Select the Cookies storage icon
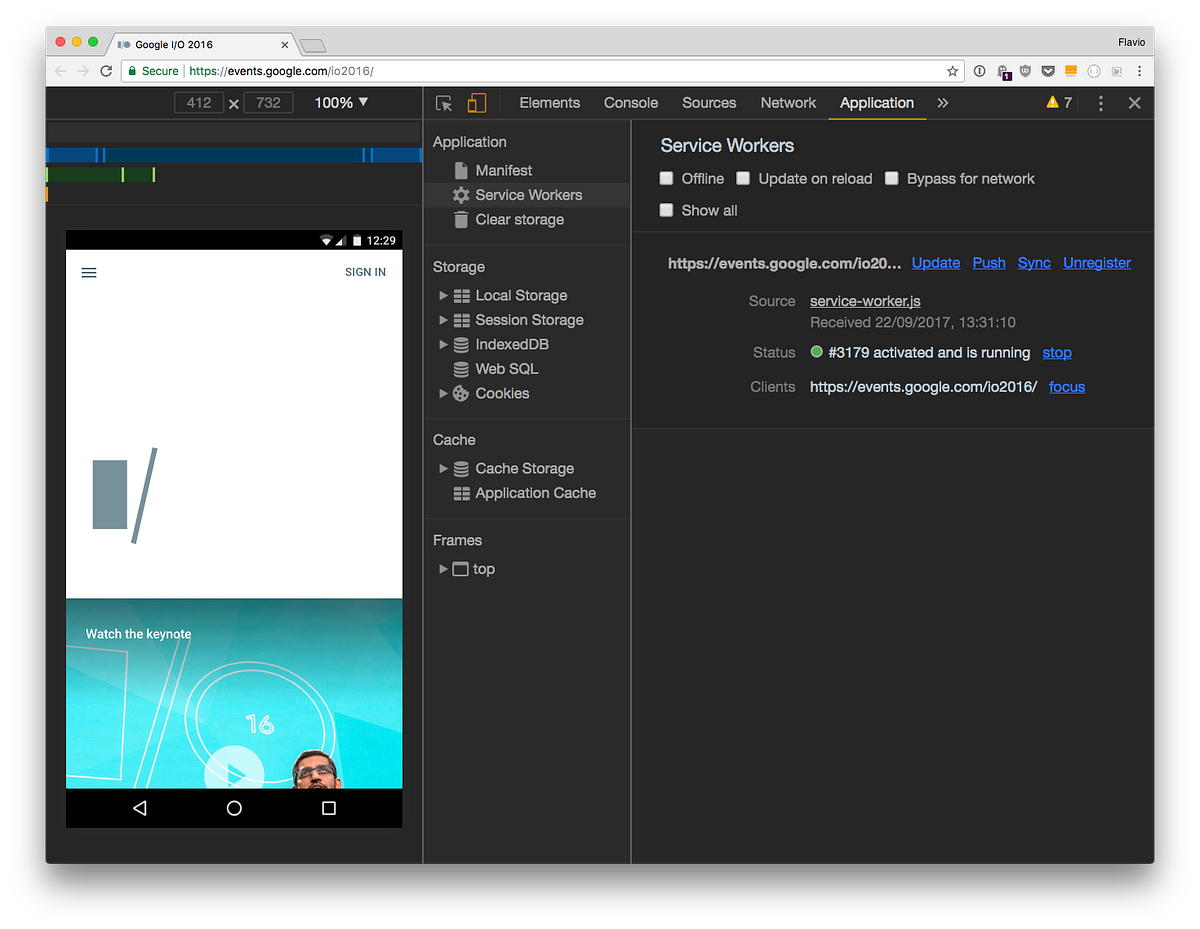1200x929 pixels. coord(462,393)
